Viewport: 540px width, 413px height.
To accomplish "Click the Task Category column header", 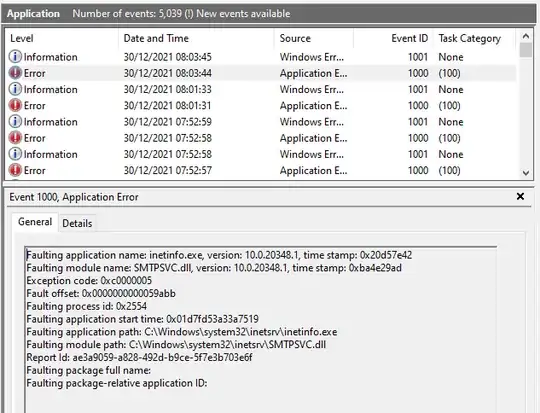I will coord(475,38).
